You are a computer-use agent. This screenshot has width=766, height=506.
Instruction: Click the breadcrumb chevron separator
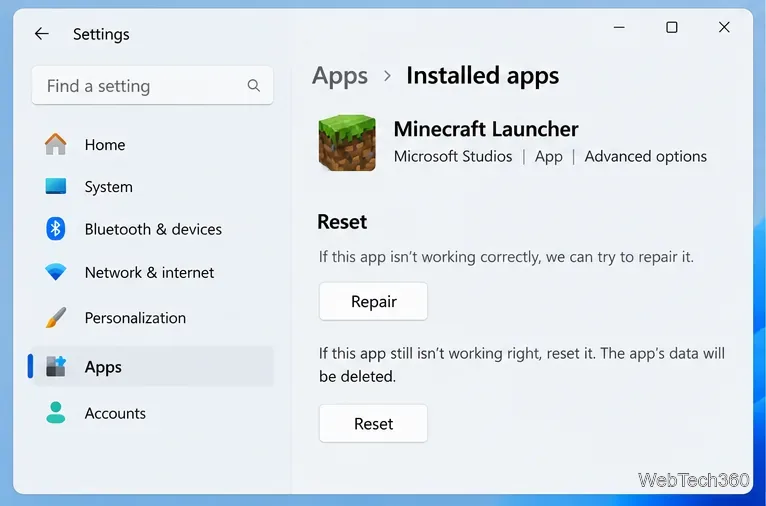pos(387,76)
